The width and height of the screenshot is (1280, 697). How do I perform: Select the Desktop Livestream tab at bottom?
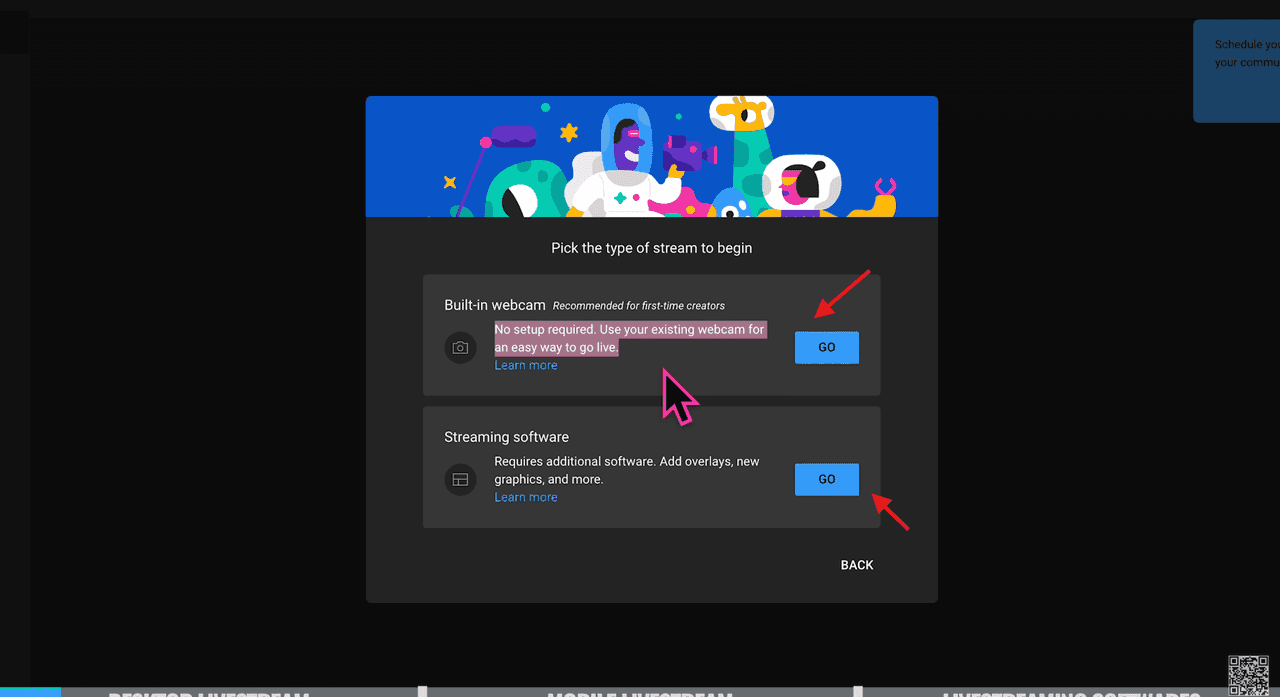point(208,692)
